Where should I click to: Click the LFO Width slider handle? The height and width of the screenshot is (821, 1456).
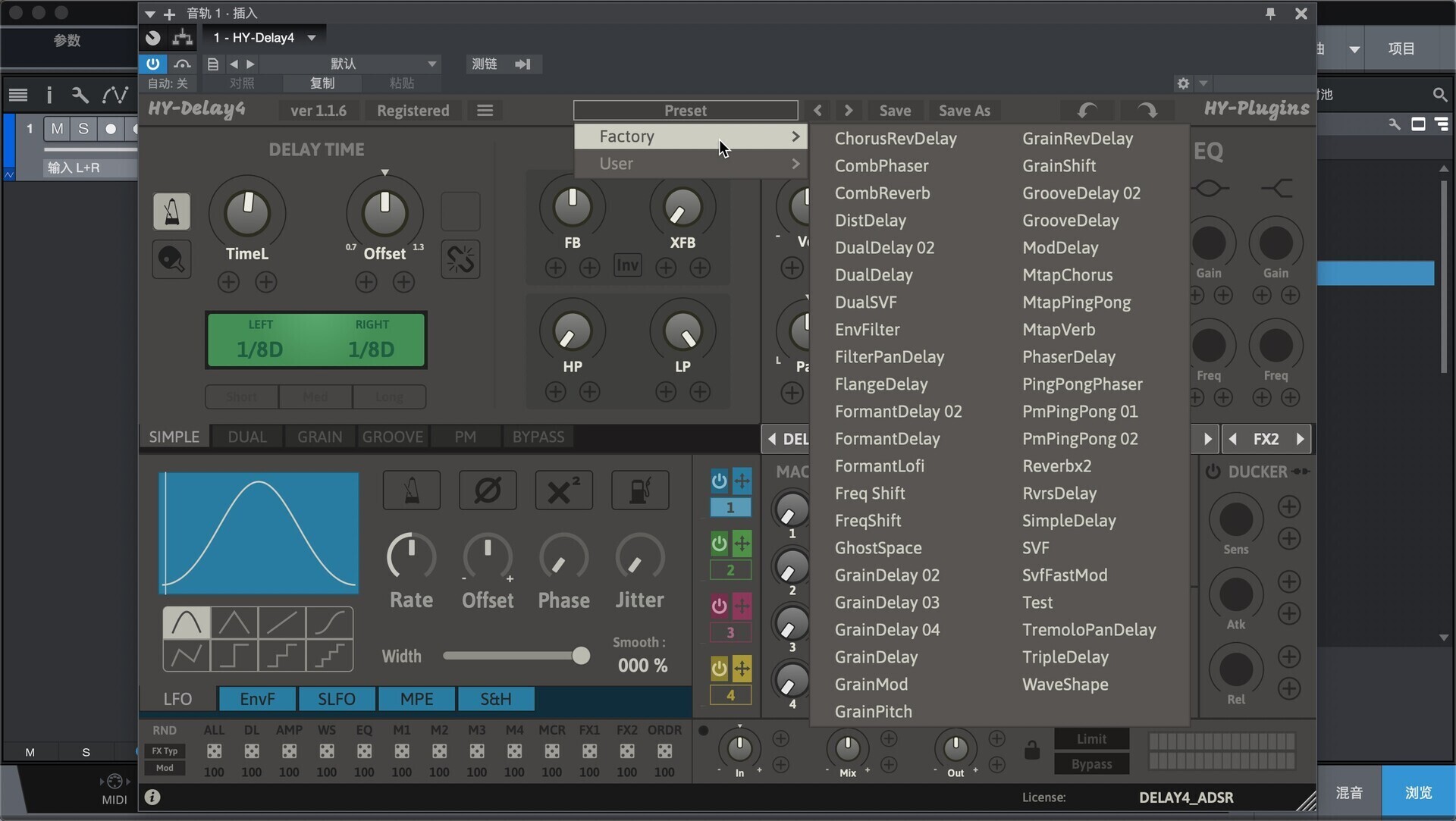point(581,656)
